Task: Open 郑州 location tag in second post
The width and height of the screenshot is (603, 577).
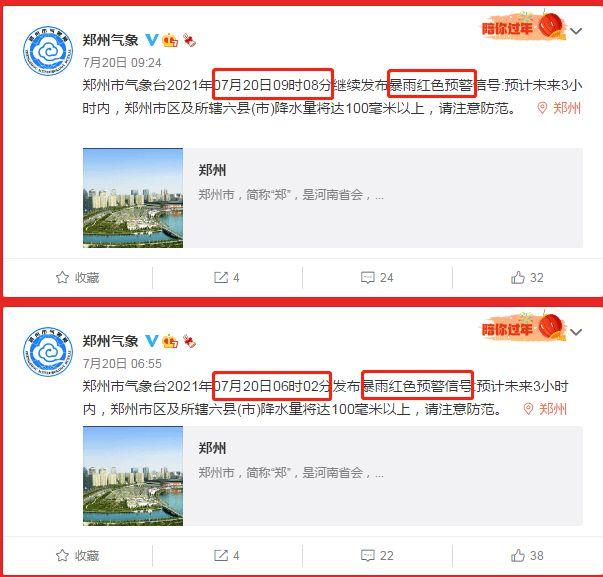Action: [545, 409]
